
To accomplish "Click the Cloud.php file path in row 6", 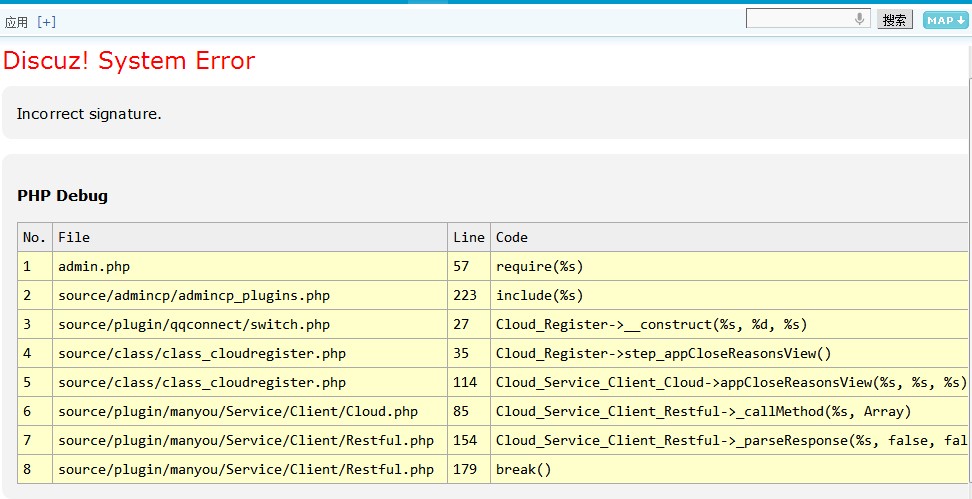I will pos(238,411).
